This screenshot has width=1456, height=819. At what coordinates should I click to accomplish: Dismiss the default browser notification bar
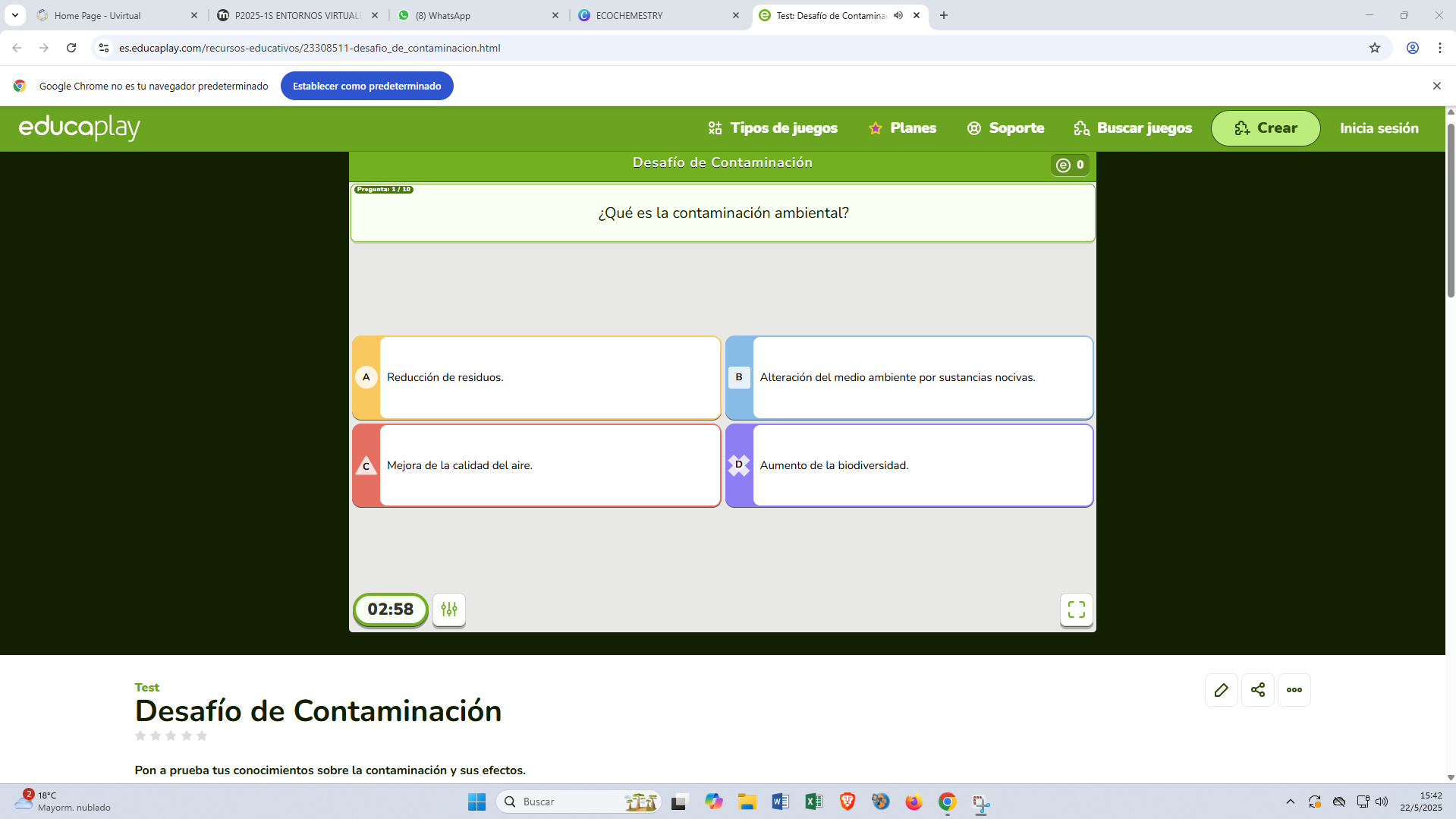click(1436, 86)
